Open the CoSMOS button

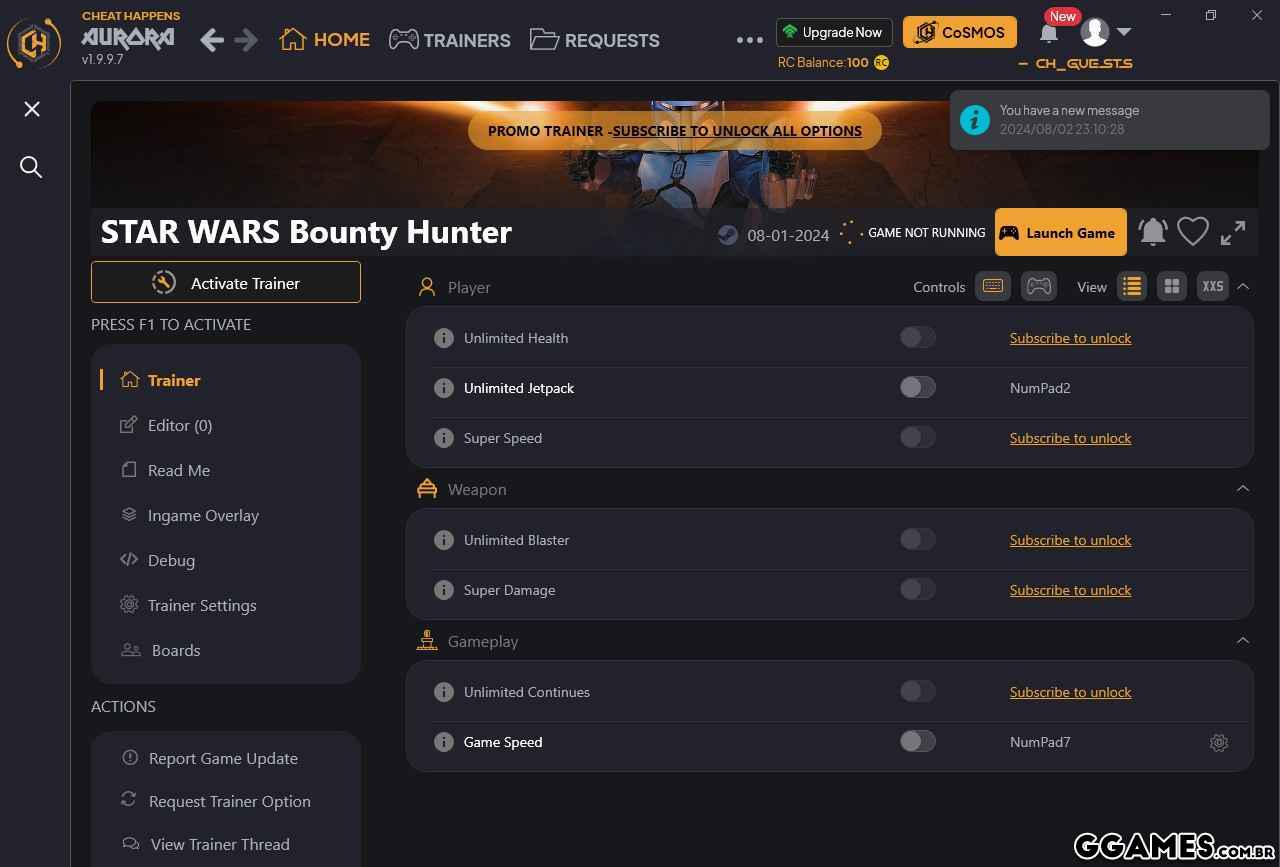click(960, 32)
